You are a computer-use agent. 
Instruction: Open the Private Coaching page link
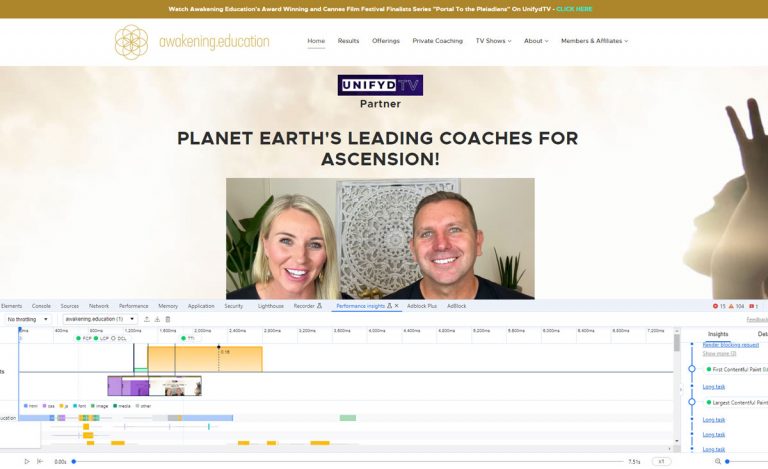[437, 41]
